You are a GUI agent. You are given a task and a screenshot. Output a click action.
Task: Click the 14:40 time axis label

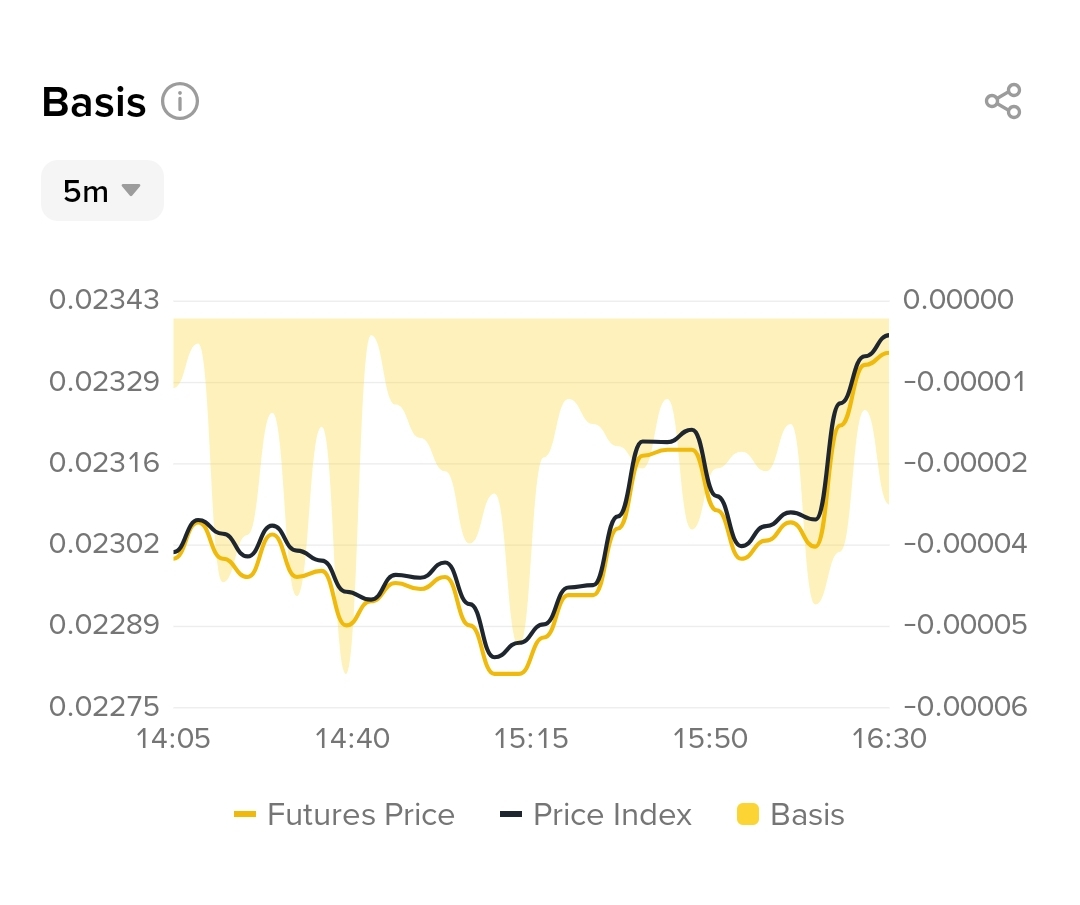[352, 739]
